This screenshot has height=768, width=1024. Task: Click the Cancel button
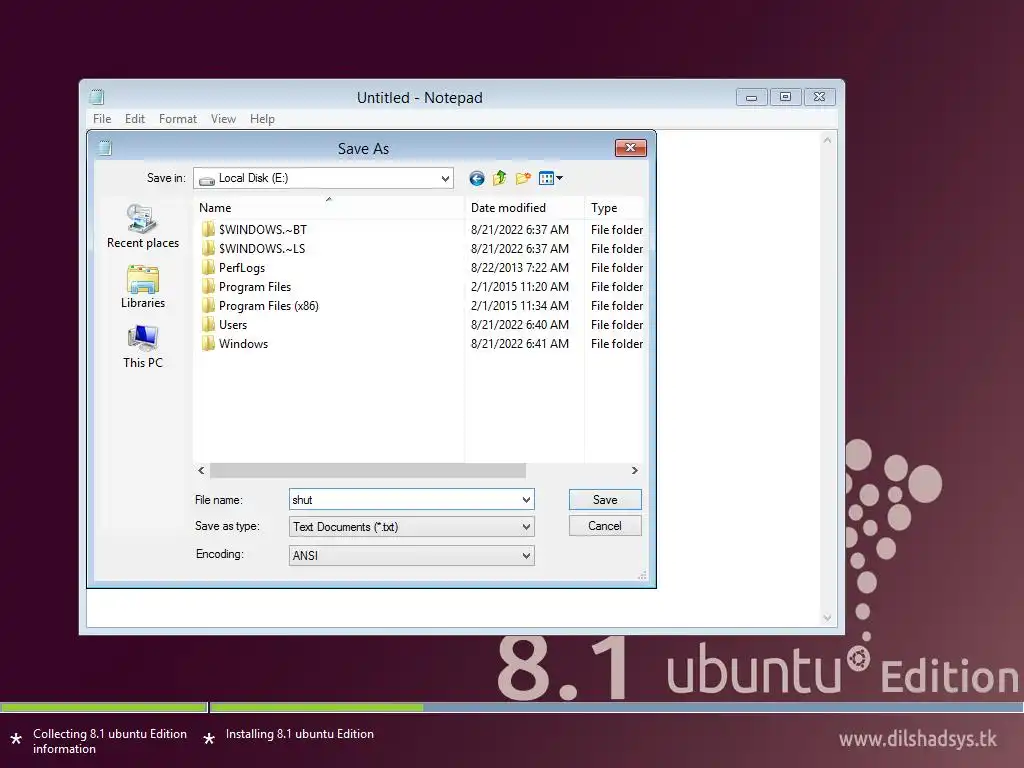(605, 526)
